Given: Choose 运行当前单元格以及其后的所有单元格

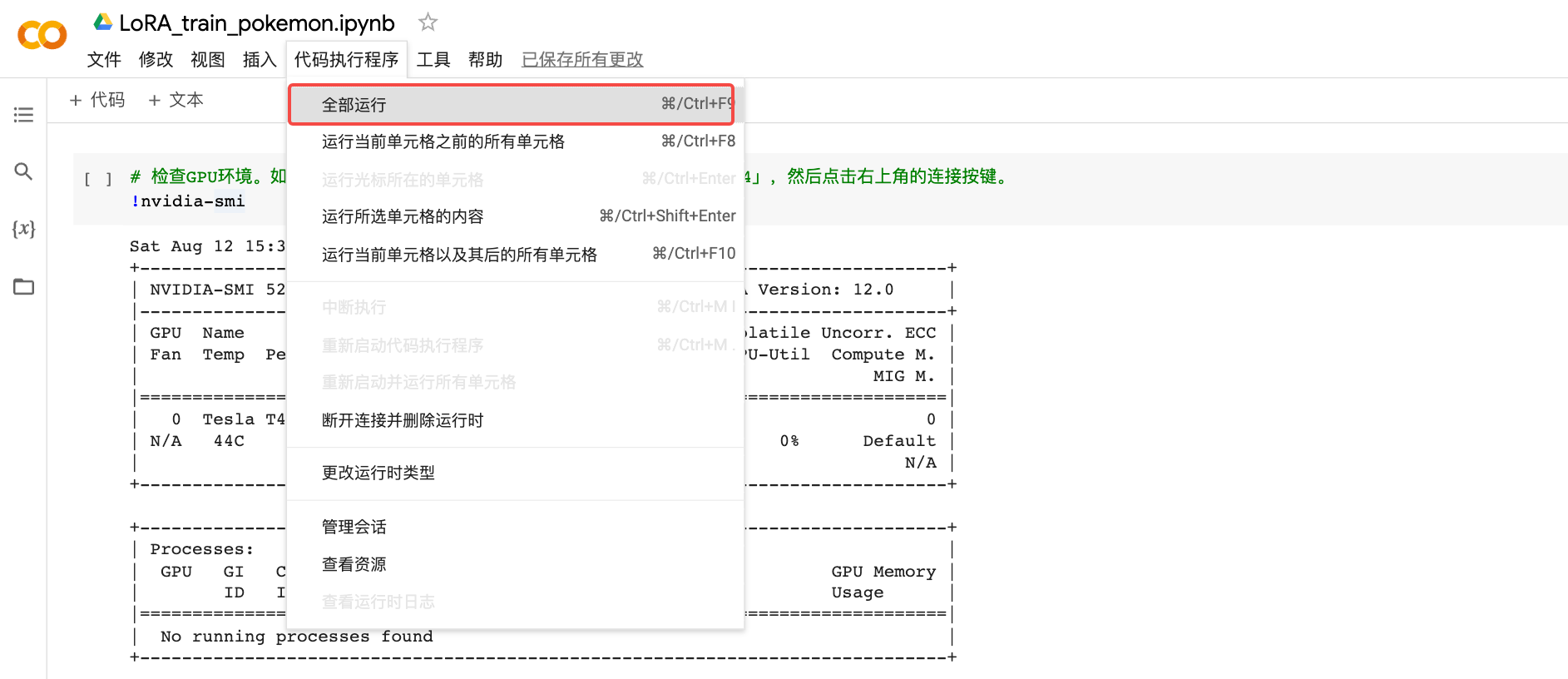Looking at the screenshot, I should [x=459, y=255].
